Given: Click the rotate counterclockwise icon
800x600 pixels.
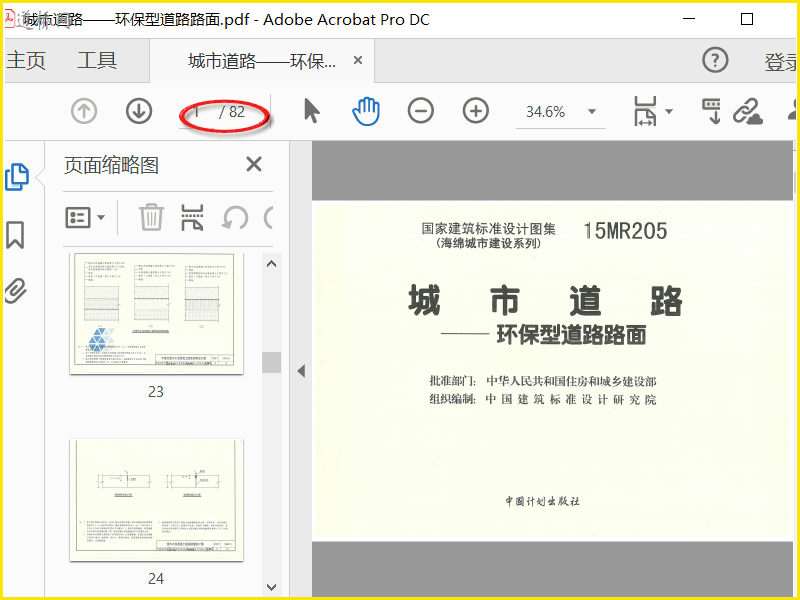Looking at the screenshot, I should click(235, 218).
